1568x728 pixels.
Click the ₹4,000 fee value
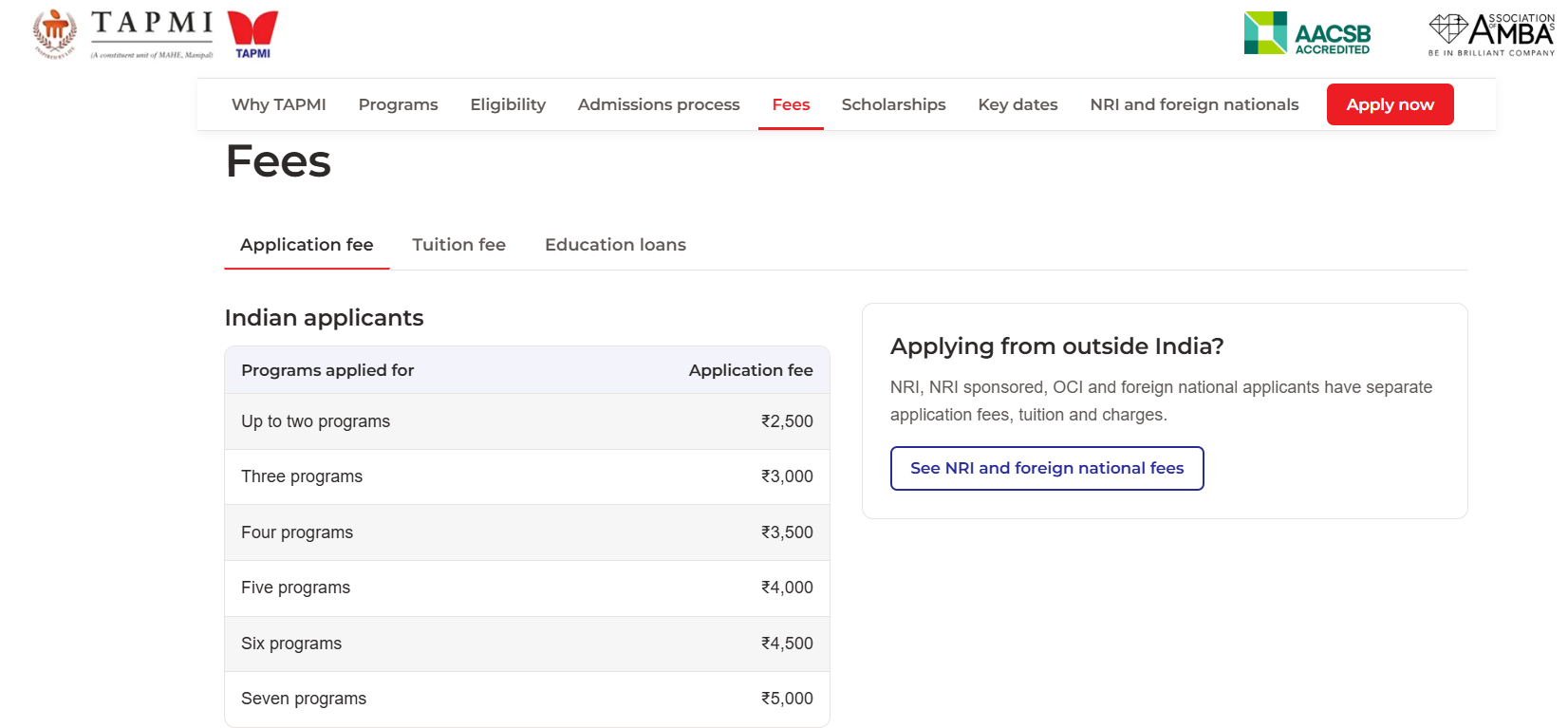click(787, 588)
